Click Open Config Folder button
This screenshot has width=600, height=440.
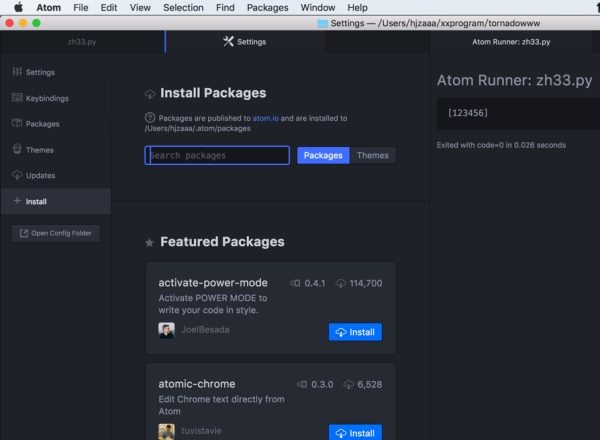click(x=55, y=233)
